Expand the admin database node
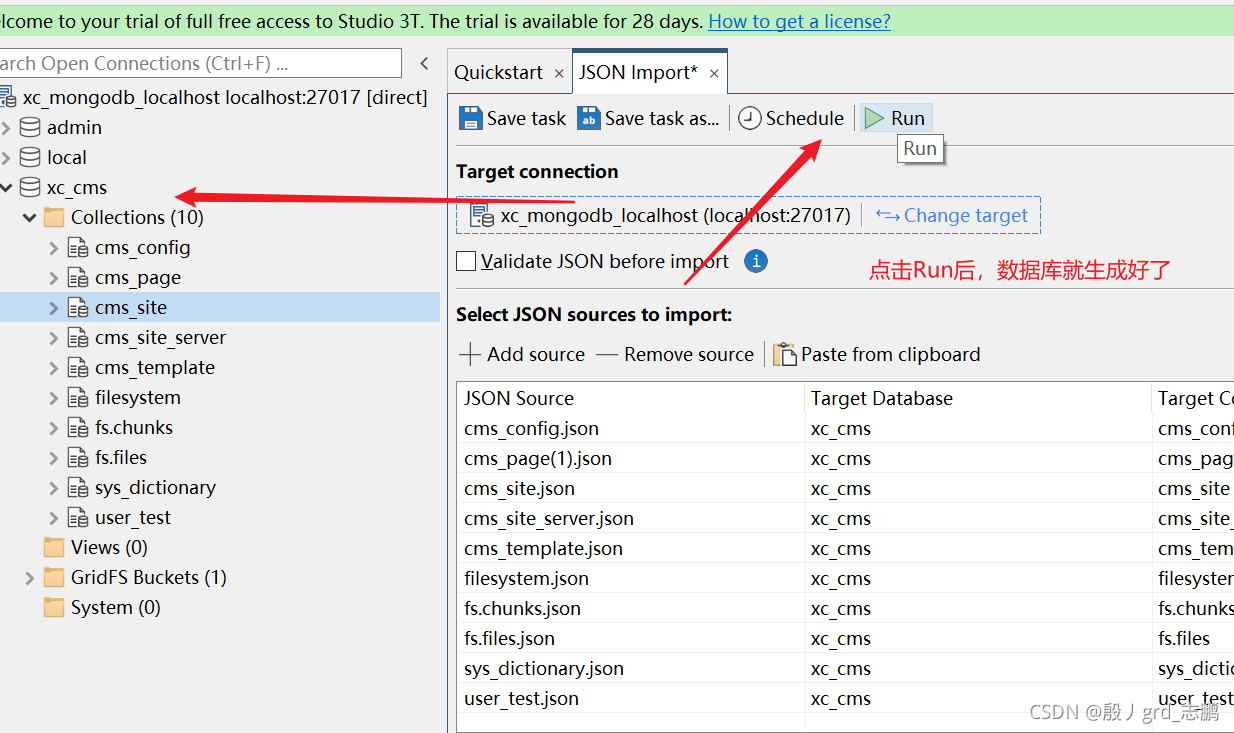 pyautogui.click(x=7, y=127)
